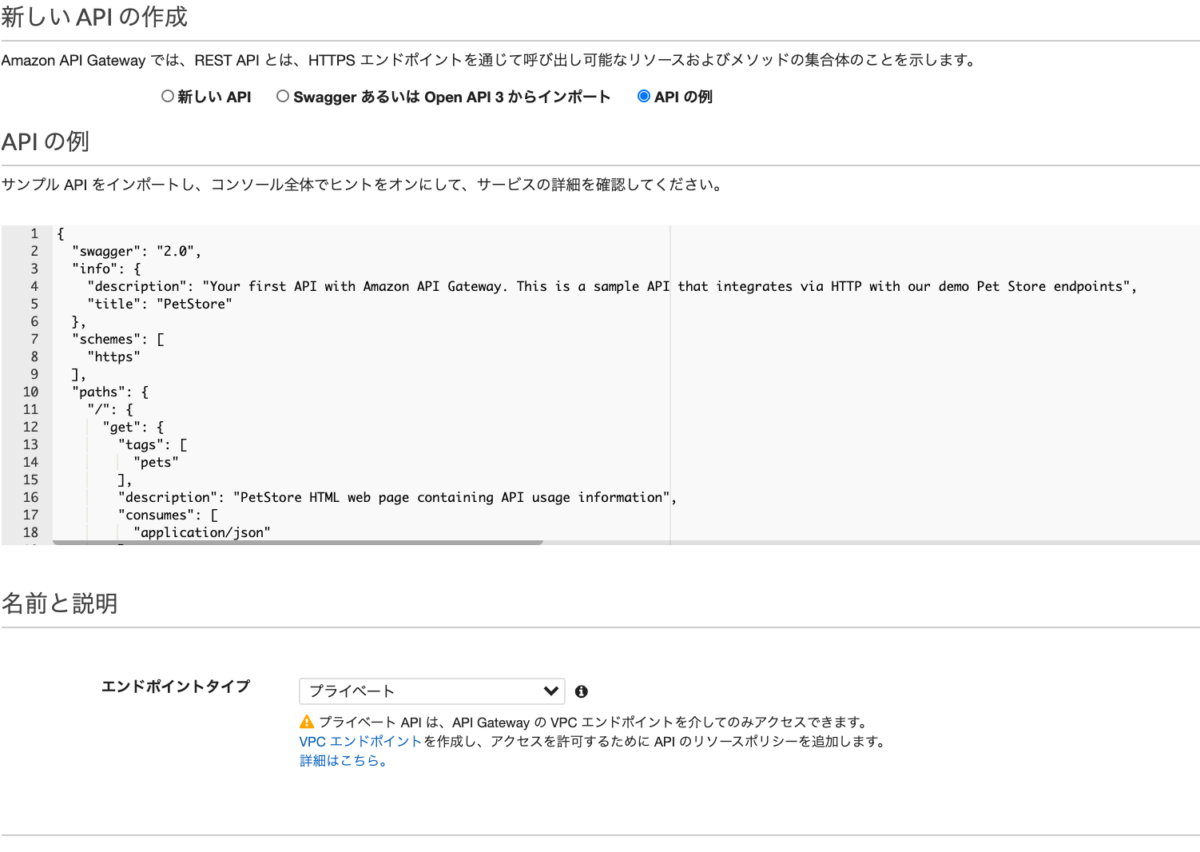Open the エンドポイントタイプ dropdown
The height and width of the screenshot is (852, 1200).
431,691
